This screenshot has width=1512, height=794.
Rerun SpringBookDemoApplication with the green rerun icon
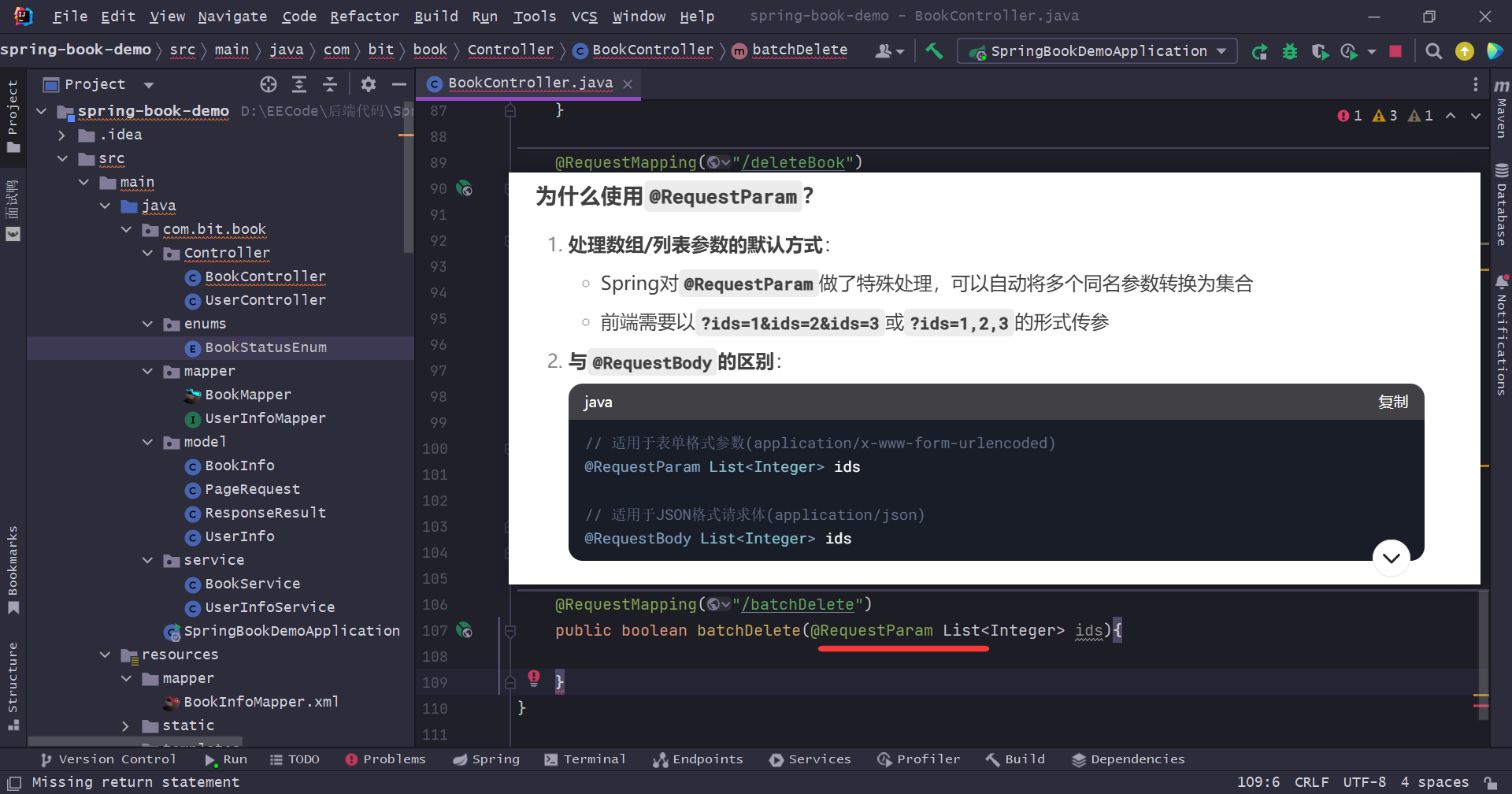tap(1259, 51)
